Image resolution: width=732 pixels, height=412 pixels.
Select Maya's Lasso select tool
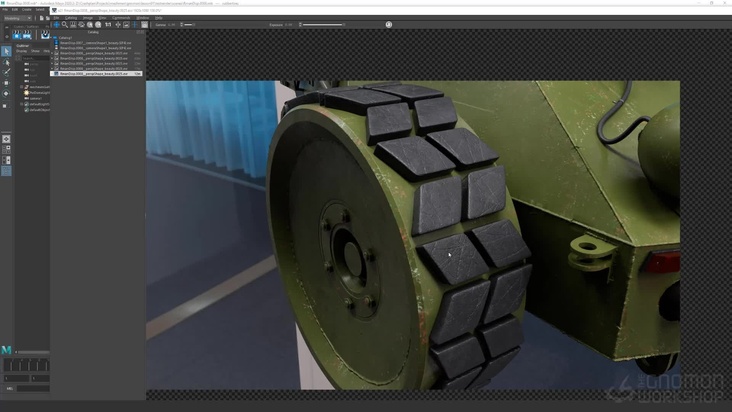click(6, 63)
